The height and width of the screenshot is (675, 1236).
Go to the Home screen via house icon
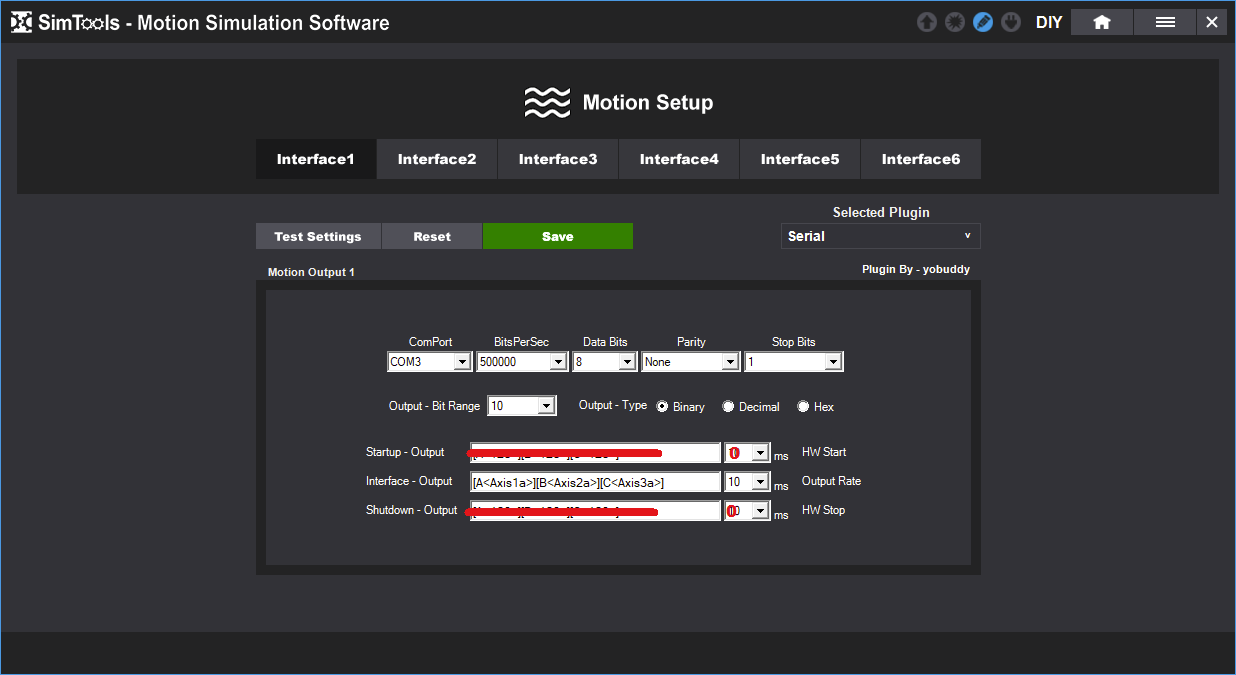pyautogui.click(x=1102, y=22)
